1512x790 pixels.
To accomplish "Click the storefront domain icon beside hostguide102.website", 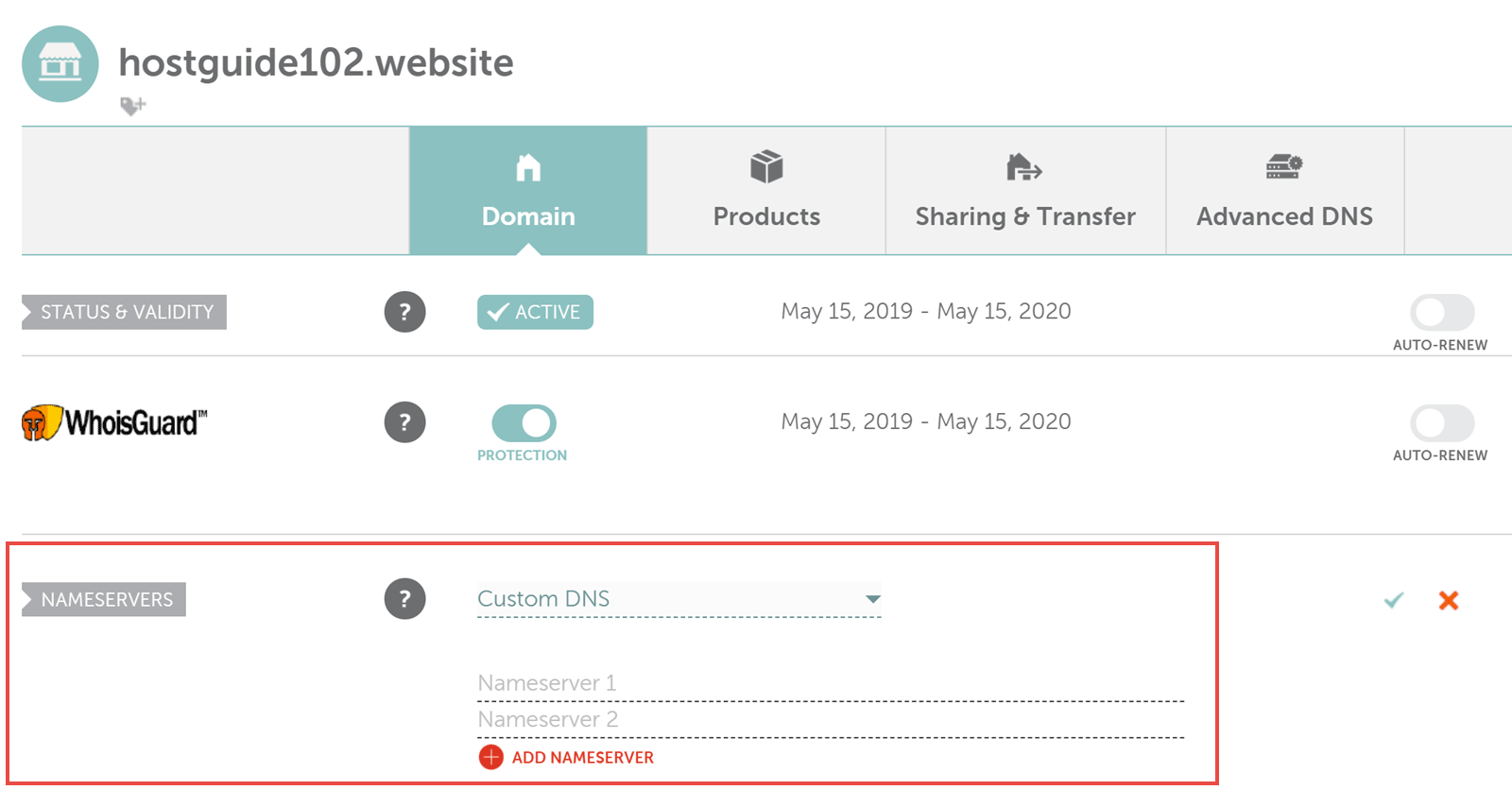I will click(60, 64).
